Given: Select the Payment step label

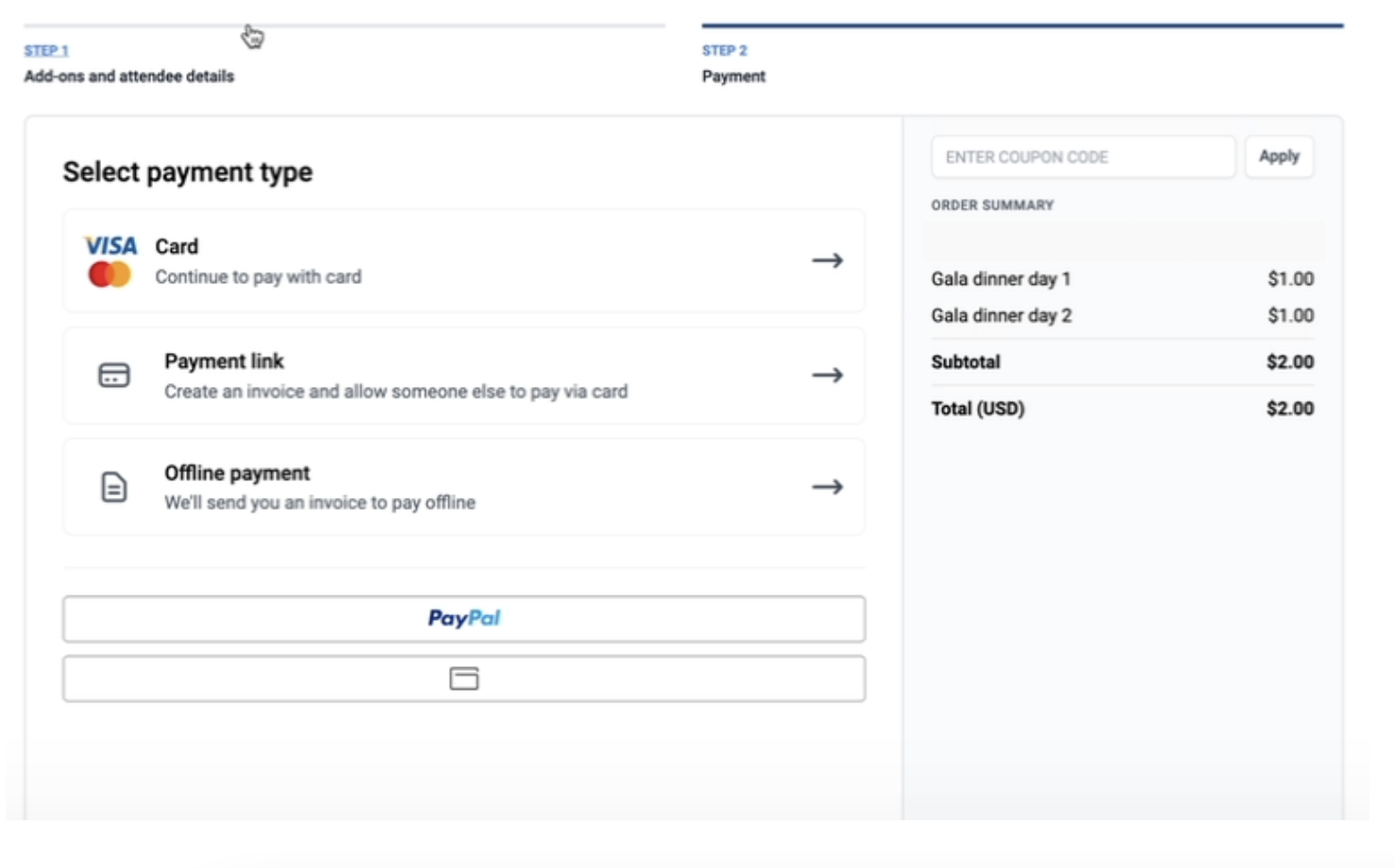Looking at the screenshot, I should tap(733, 76).
